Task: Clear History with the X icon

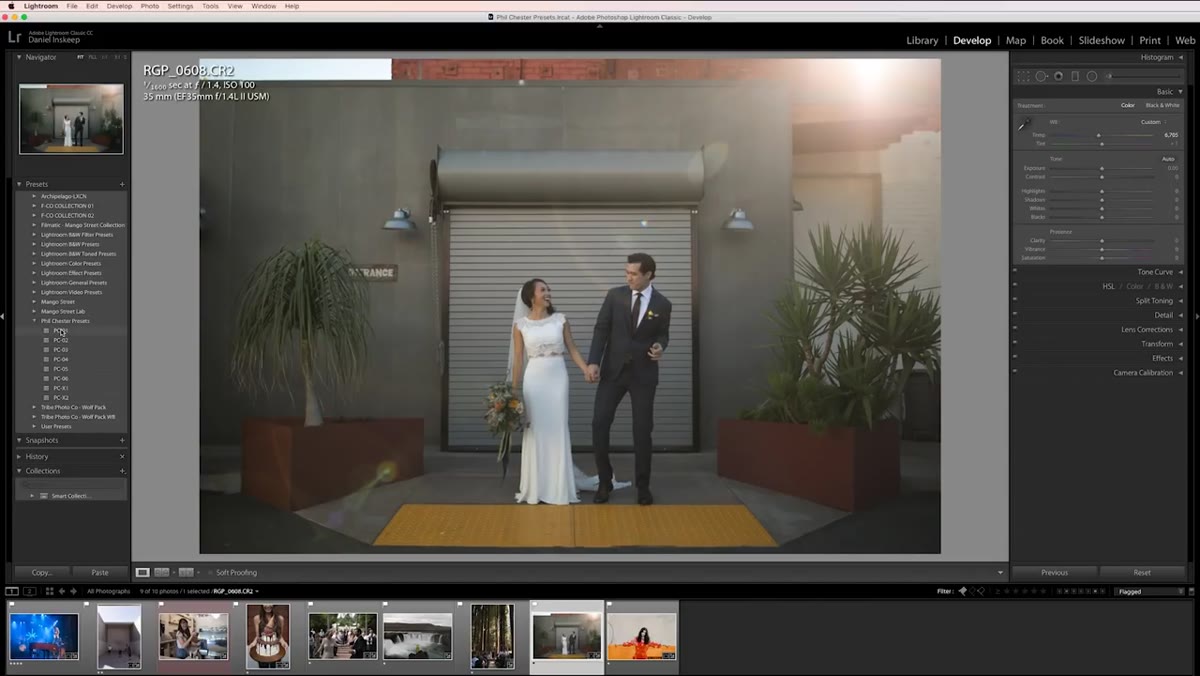Action: 122,456
